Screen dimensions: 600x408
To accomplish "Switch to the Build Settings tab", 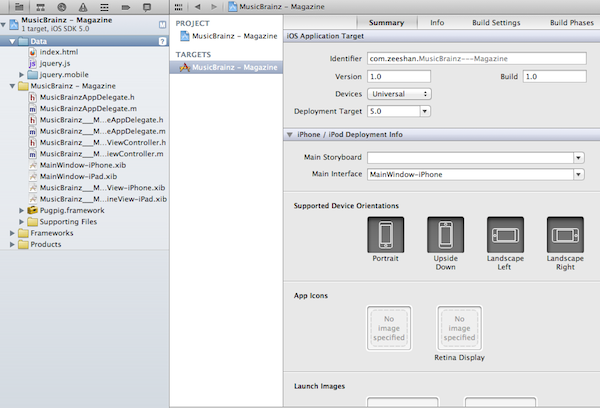I will 496,23.
